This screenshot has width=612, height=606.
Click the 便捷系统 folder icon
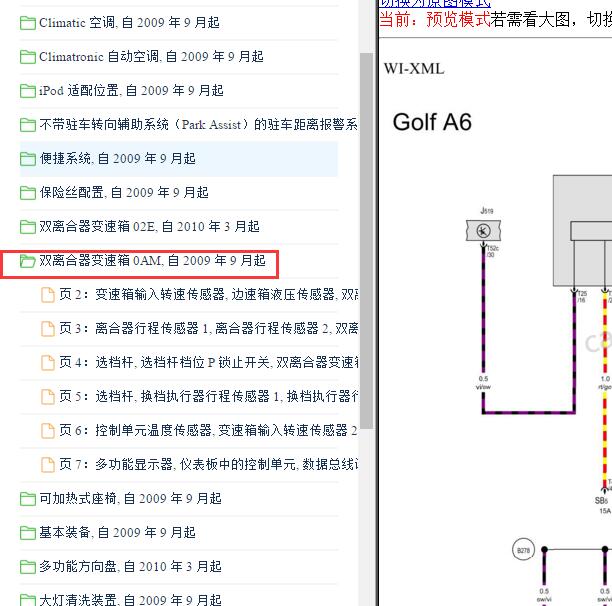coord(27,159)
